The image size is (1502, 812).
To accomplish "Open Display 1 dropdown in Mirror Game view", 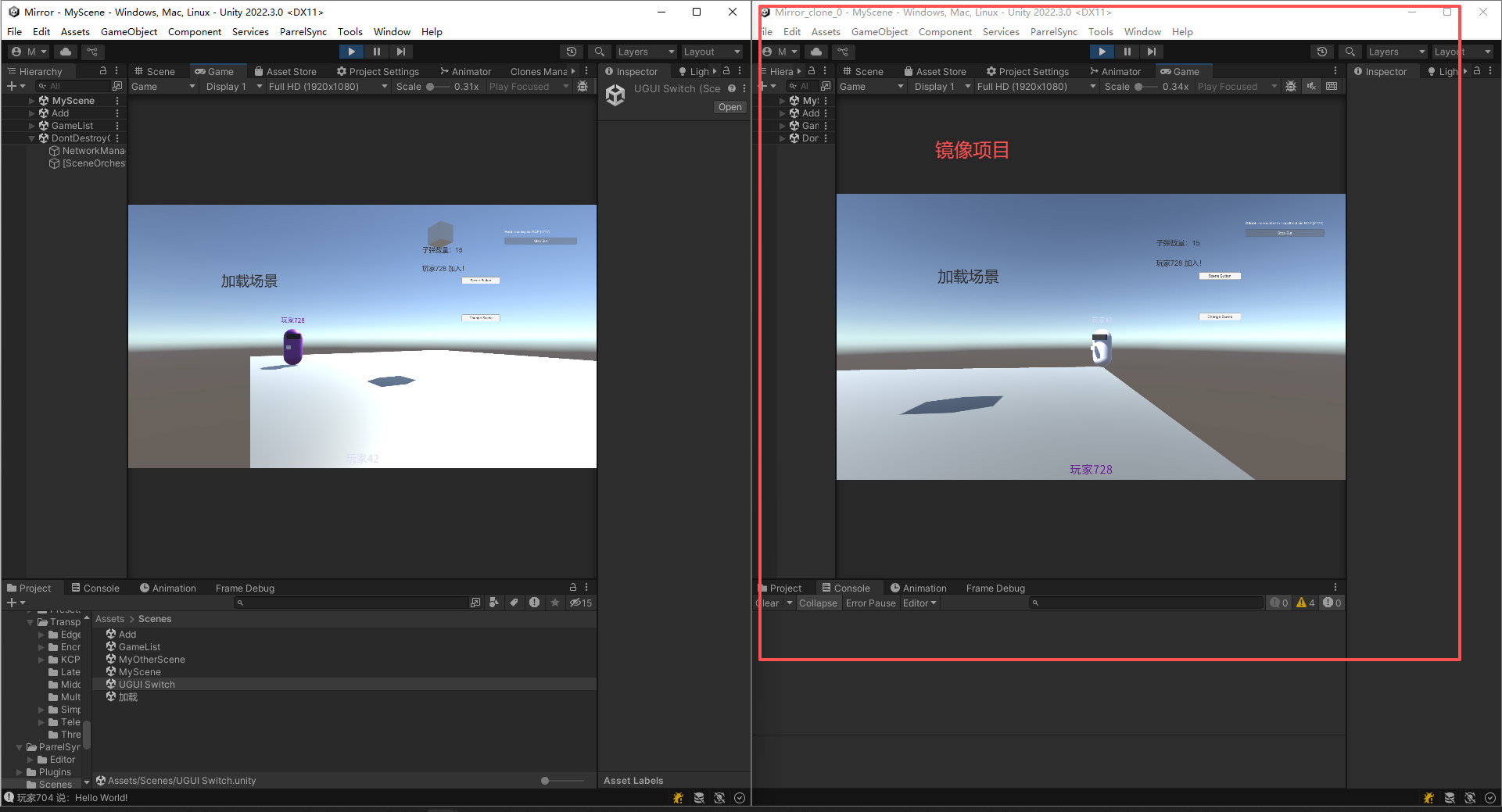I will pos(234,86).
